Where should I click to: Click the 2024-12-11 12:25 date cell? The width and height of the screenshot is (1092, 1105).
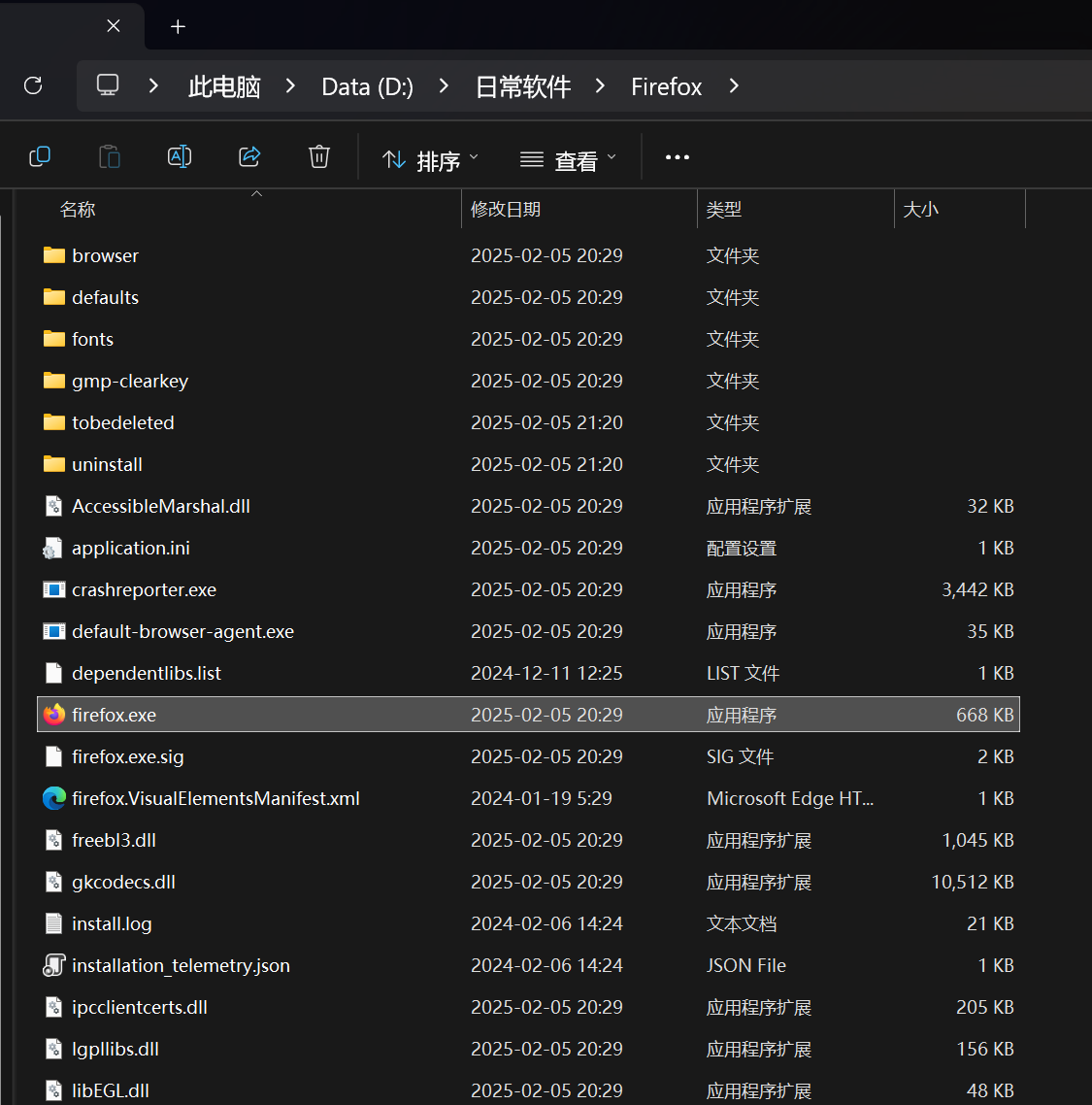click(546, 673)
